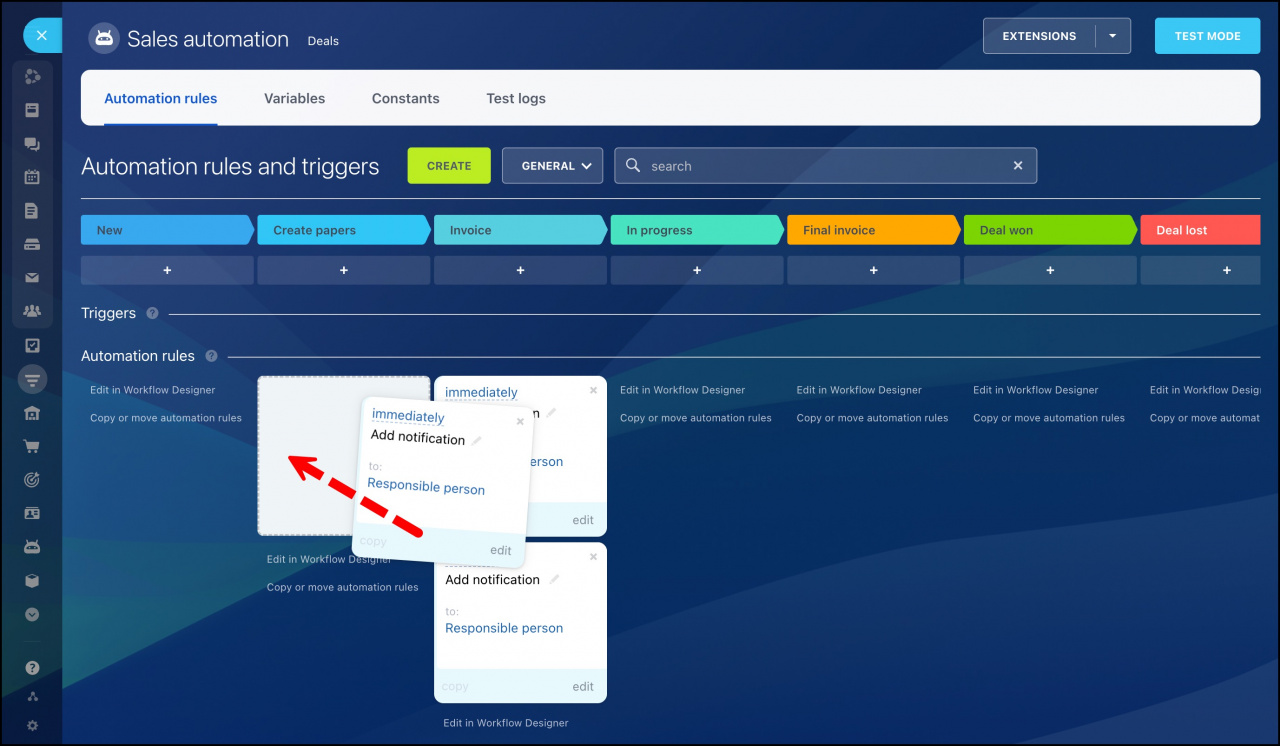This screenshot has width=1280, height=746.
Task: Change Responsible person on lower notification card
Action: 504,628
